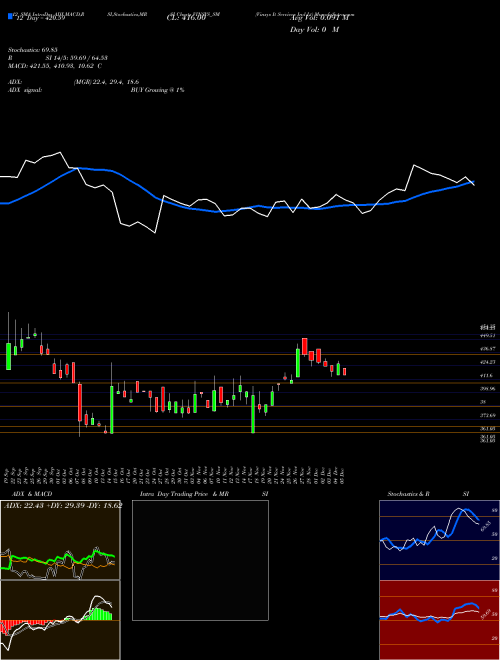The image size is (500, 660).
Task: Click the 'Stochastics & R' panel title
Action: coord(408,494)
